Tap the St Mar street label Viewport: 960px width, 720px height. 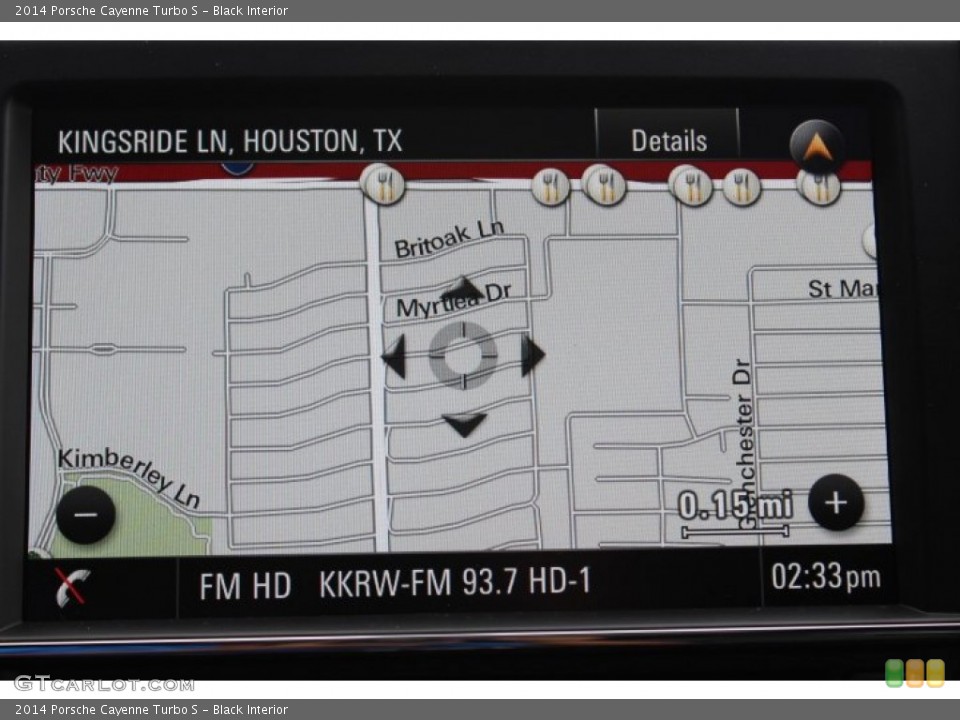pyautogui.click(x=842, y=288)
